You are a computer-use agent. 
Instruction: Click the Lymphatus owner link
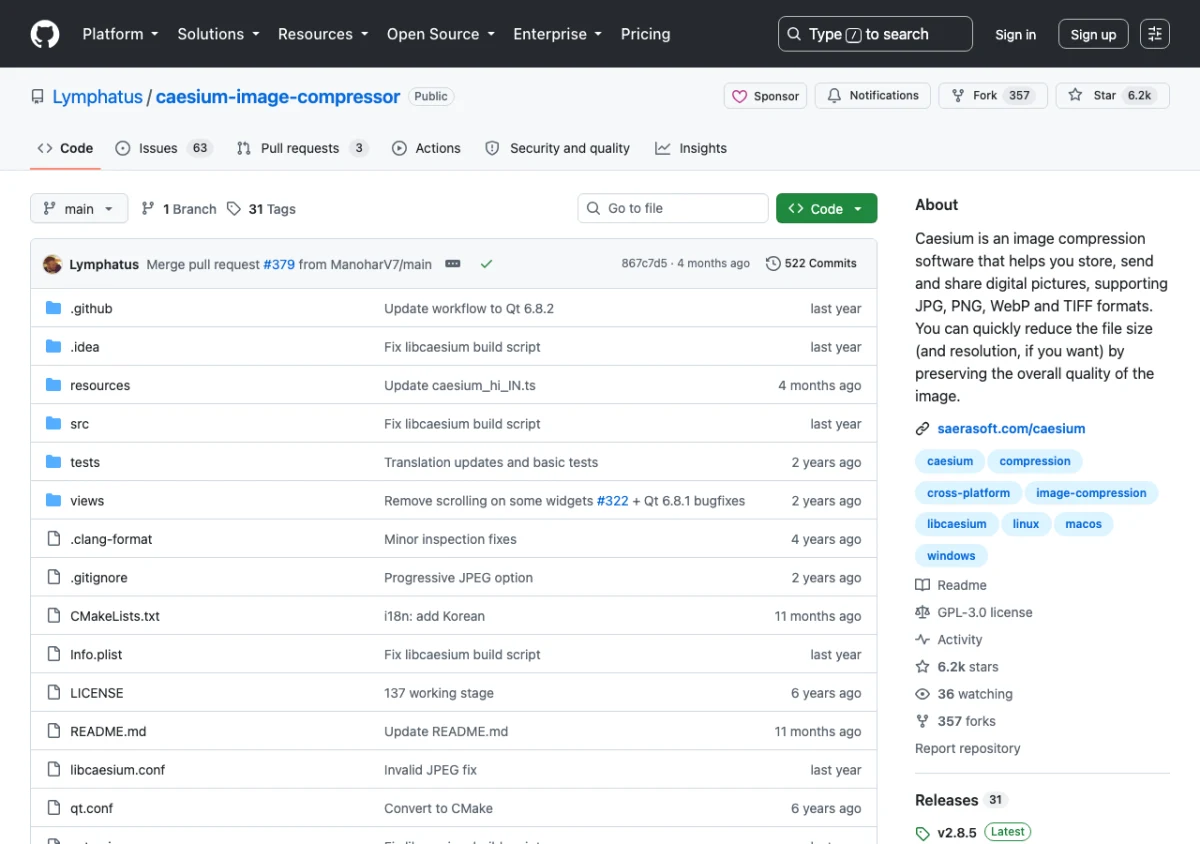point(97,97)
